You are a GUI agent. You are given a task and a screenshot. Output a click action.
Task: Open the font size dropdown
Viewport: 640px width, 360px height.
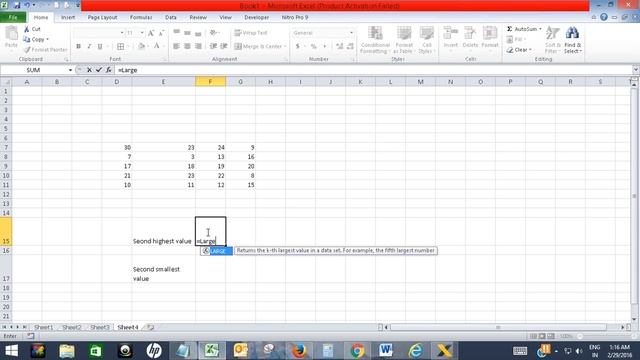142,33
